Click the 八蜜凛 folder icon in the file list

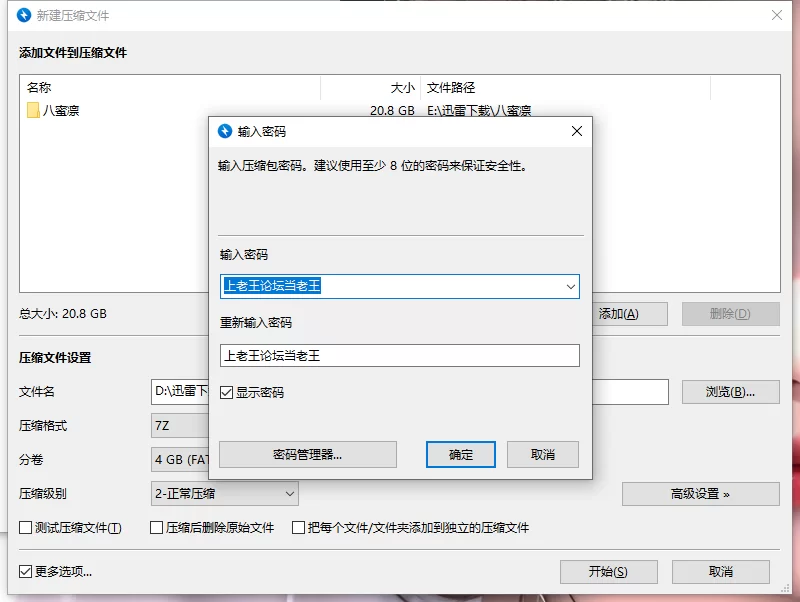[33, 110]
